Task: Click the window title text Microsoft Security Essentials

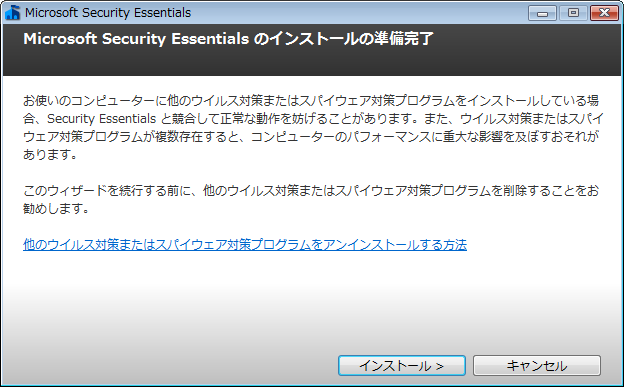Action: 108,13
